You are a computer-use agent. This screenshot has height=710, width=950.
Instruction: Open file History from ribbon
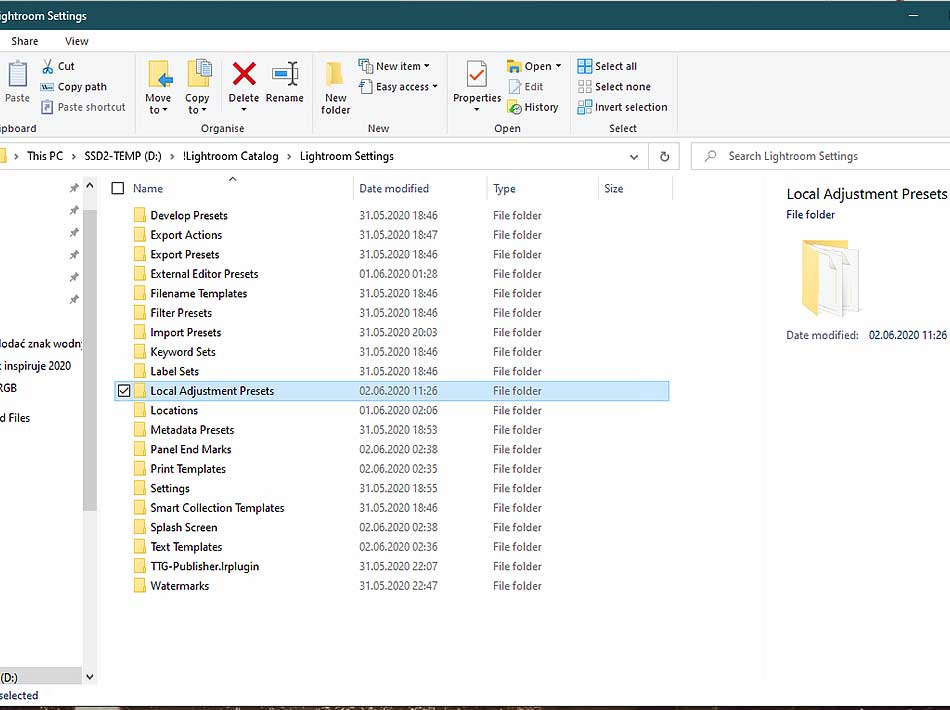click(533, 107)
